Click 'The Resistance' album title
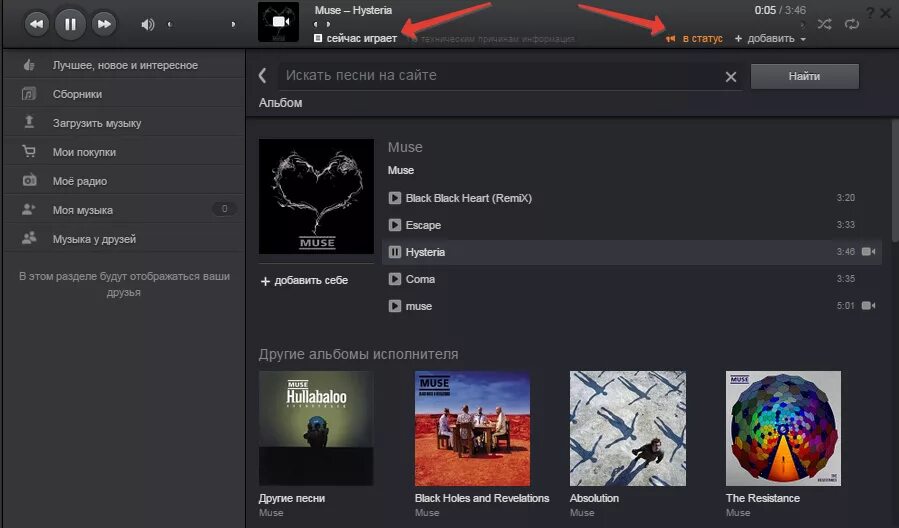Viewport: 899px width, 528px height. click(x=763, y=498)
